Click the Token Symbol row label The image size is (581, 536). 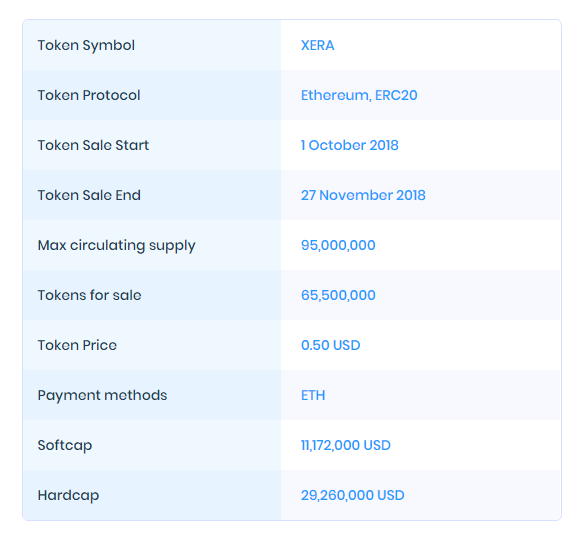coord(86,46)
